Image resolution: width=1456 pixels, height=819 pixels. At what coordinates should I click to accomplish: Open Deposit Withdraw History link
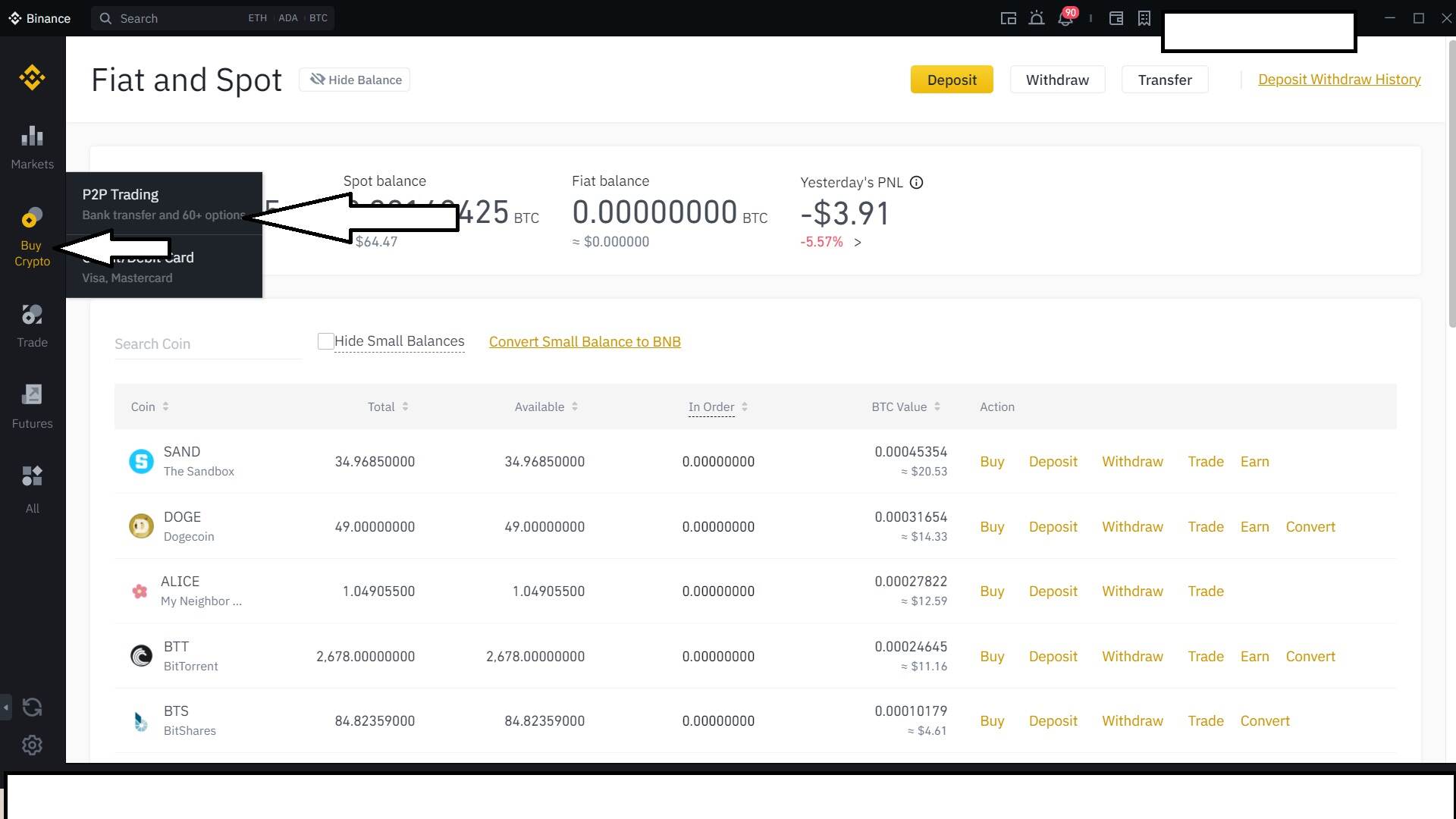(1339, 79)
